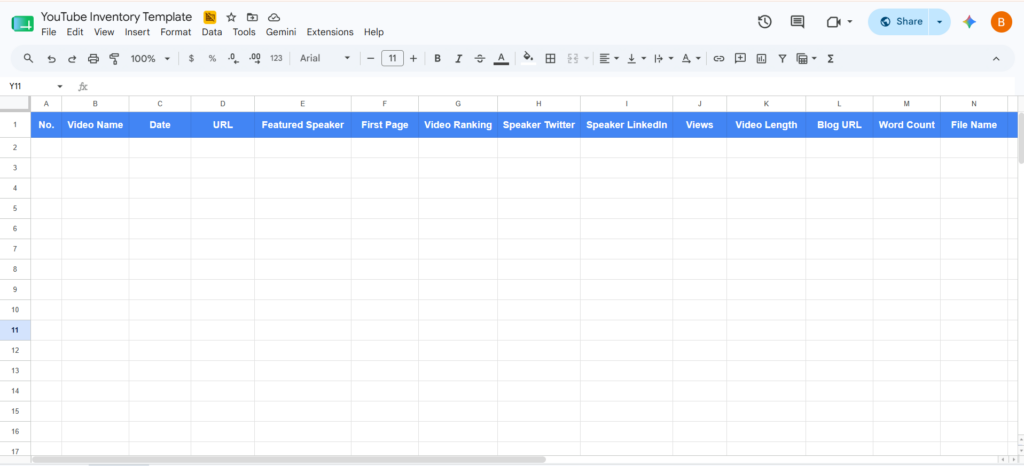Image resolution: width=1024 pixels, height=466 pixels.
Task: Click the move to folder icon
Action: click(253, 17)
